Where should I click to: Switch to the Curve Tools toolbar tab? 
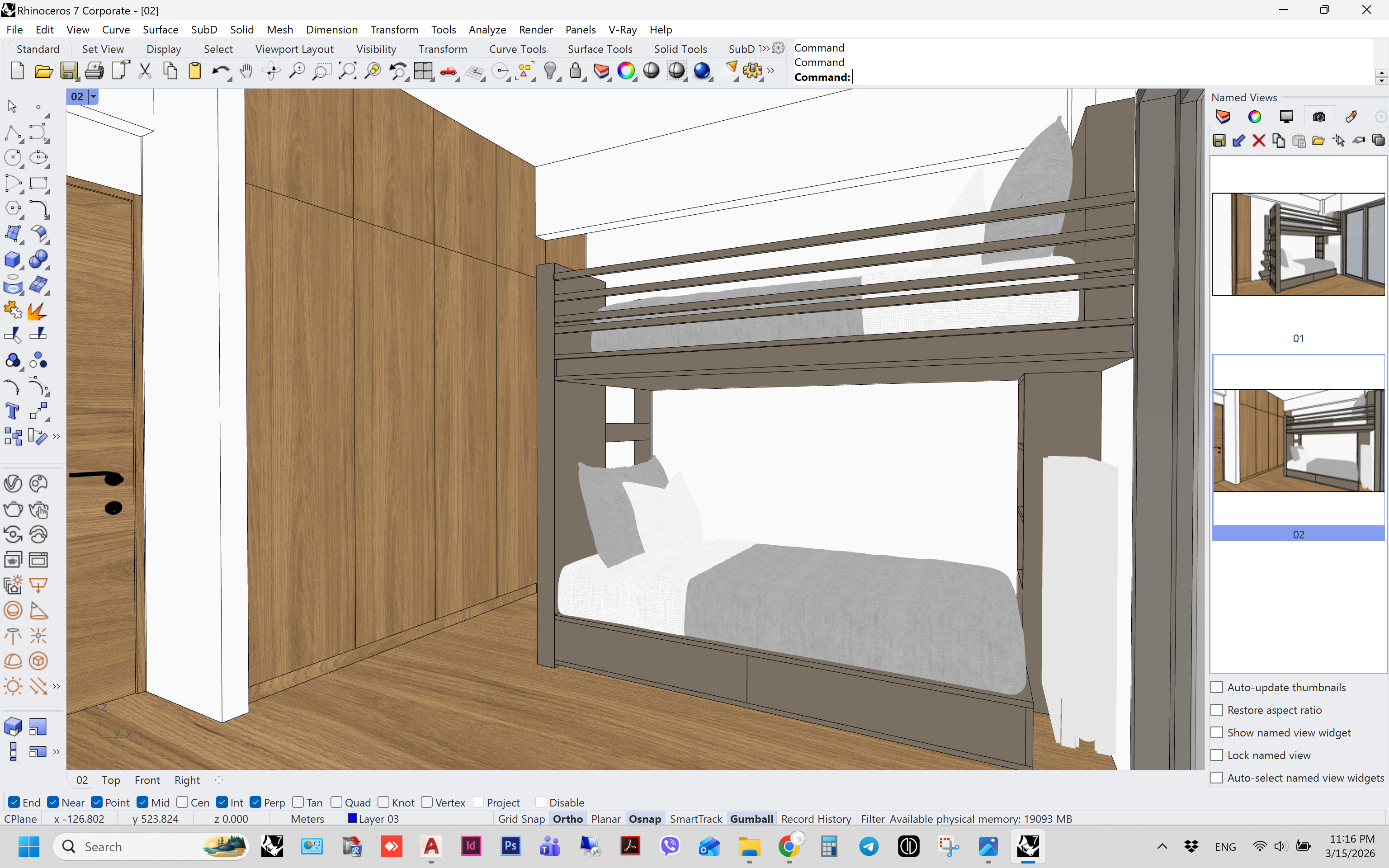pyautogui.click(x=517, y=49)
